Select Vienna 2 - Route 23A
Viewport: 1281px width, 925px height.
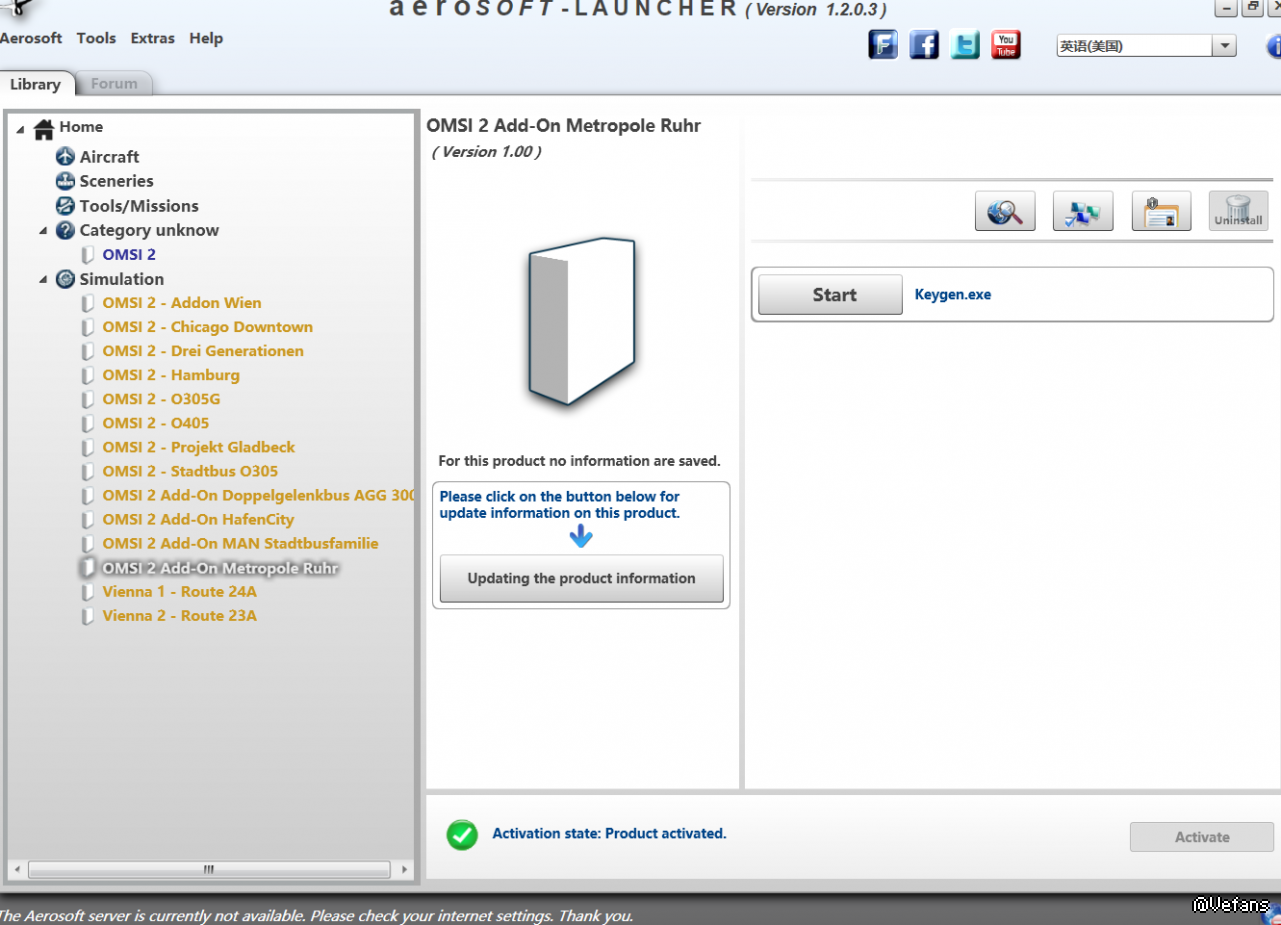(179, 615)
